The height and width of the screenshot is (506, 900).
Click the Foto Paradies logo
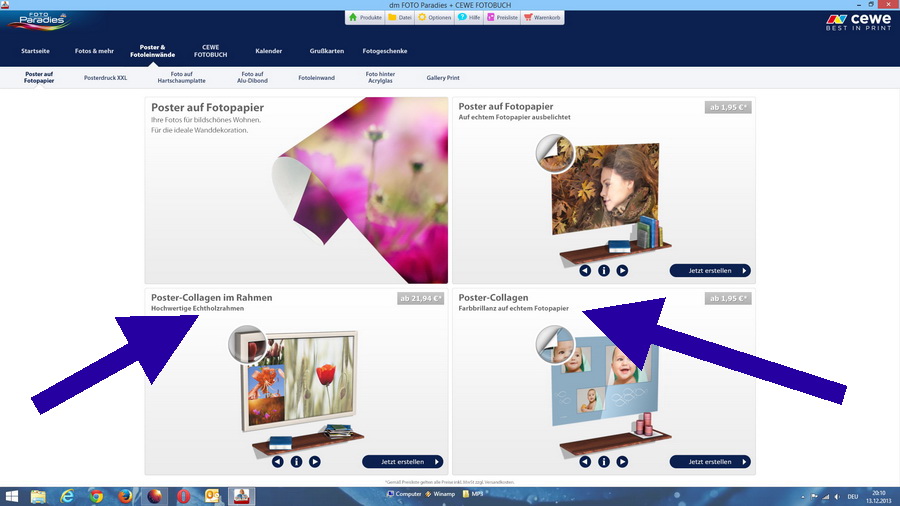tap(38, 21)
